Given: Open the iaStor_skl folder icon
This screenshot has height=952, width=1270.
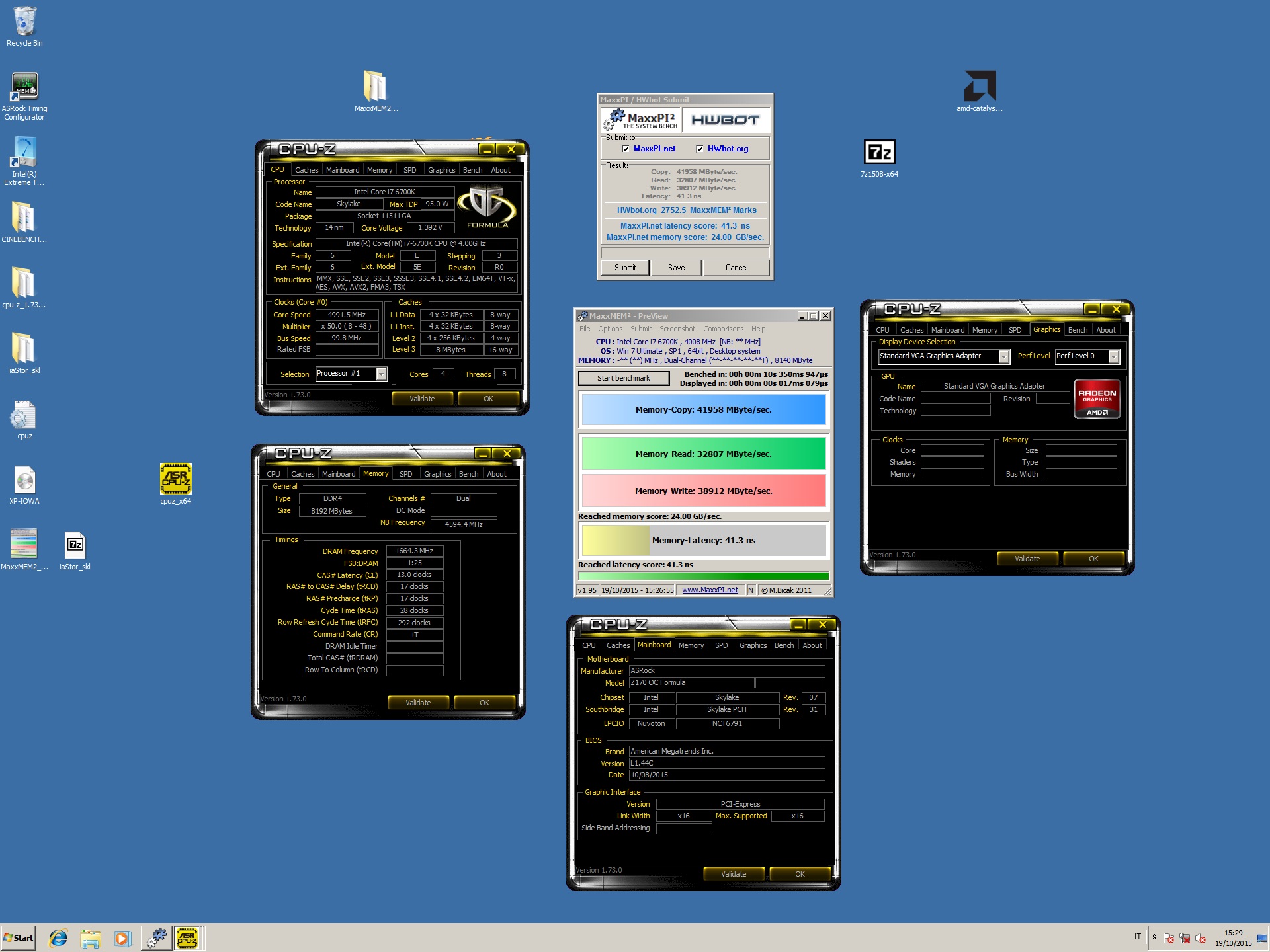Looking at the screenshot, I should click(x=24, y=353).
